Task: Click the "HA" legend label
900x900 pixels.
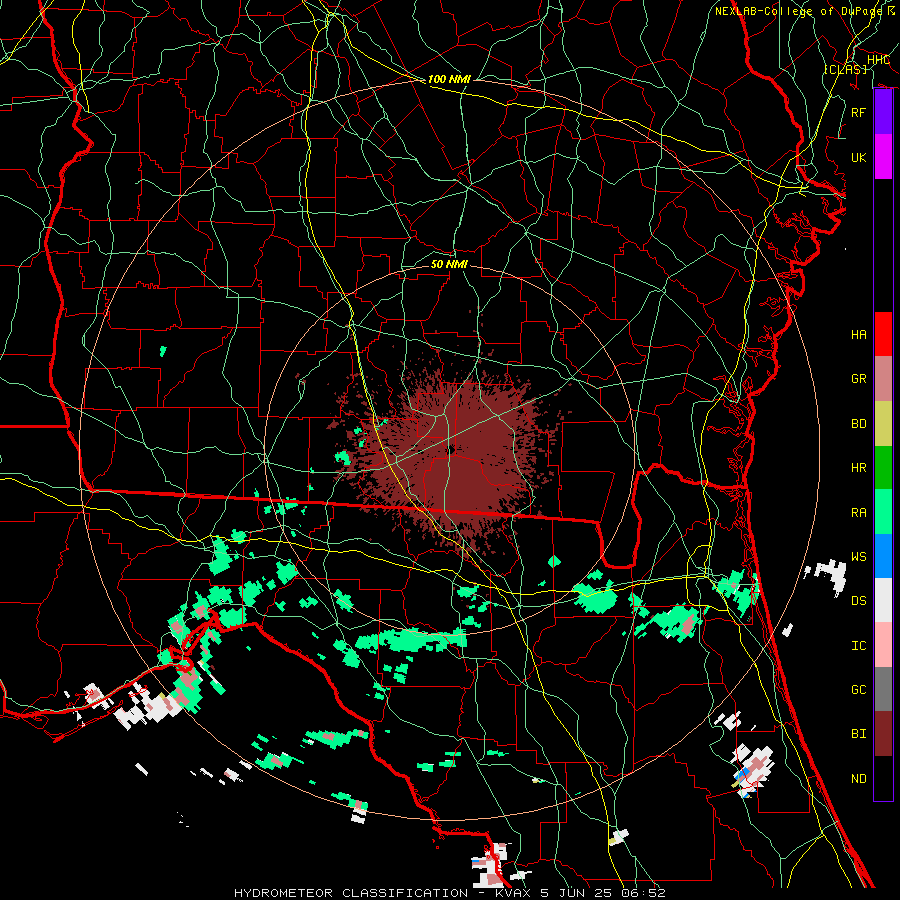Action: pos(858,335)
